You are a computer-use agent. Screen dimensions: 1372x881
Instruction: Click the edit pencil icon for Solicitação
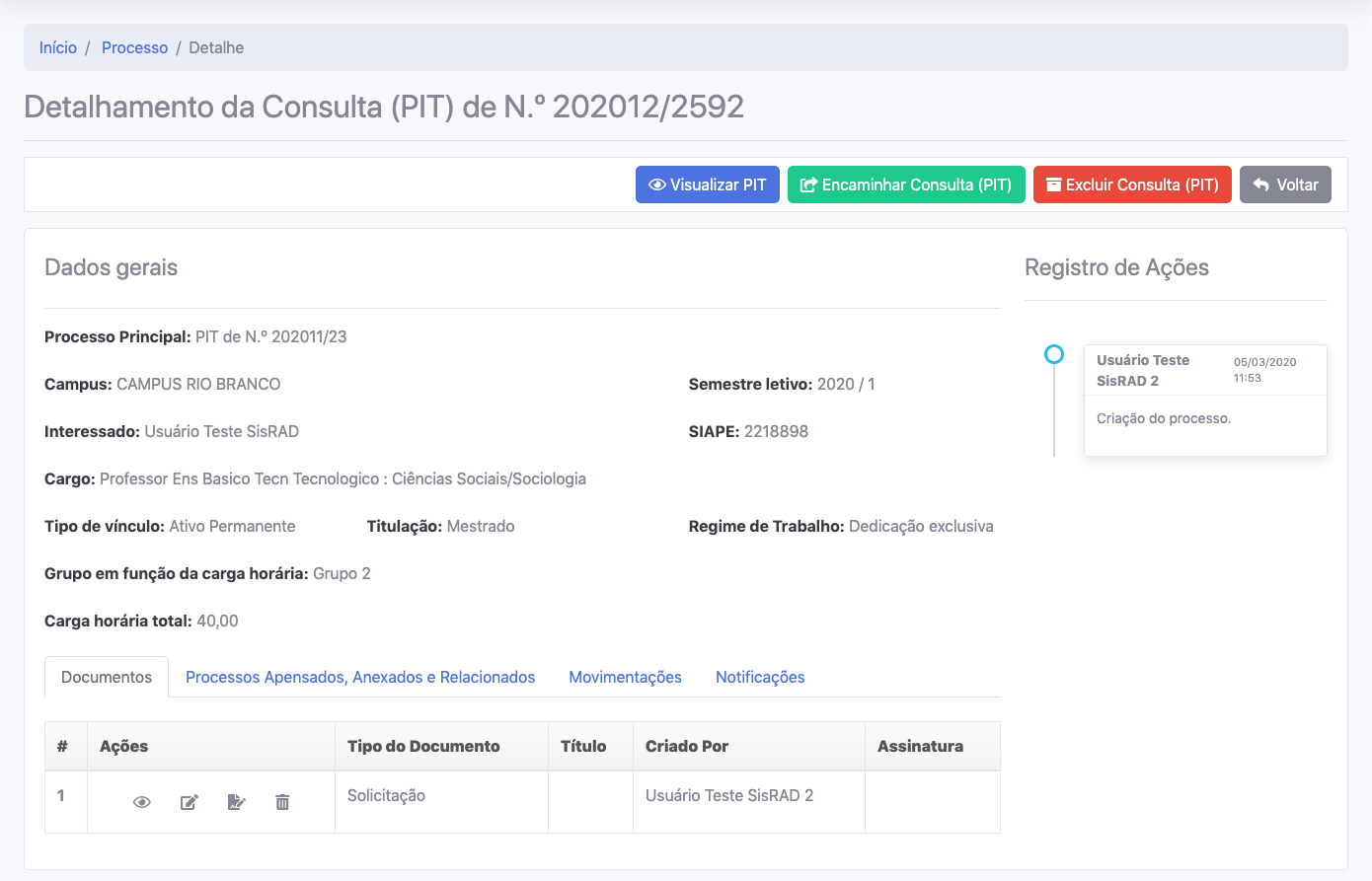click(190, 802)
